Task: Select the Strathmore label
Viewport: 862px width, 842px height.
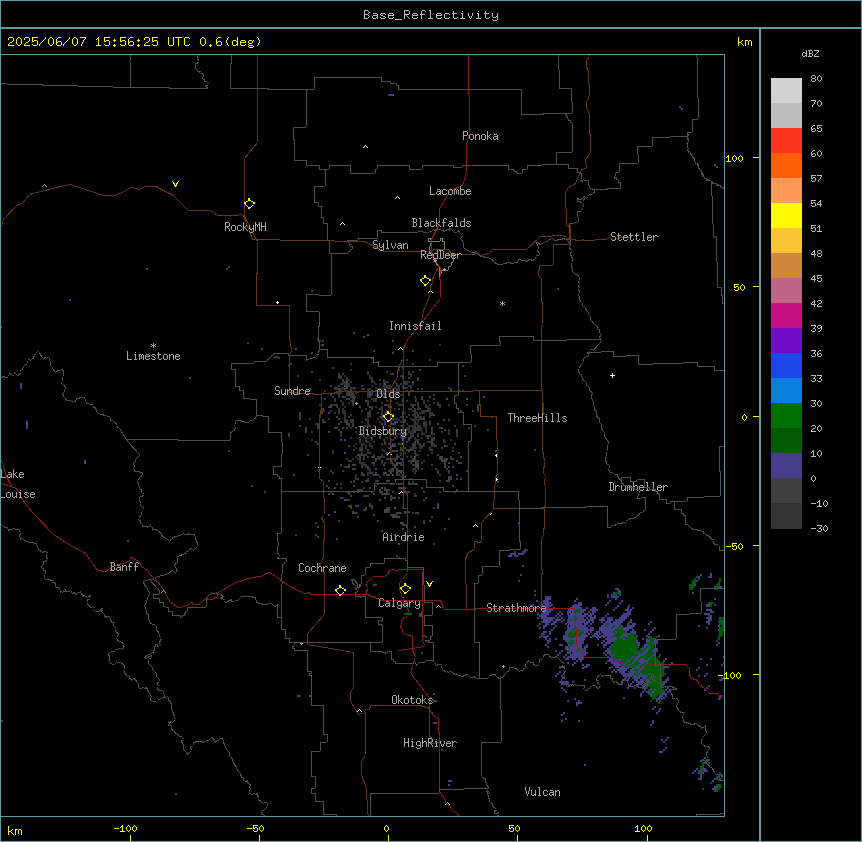Action: pos(516,608)
